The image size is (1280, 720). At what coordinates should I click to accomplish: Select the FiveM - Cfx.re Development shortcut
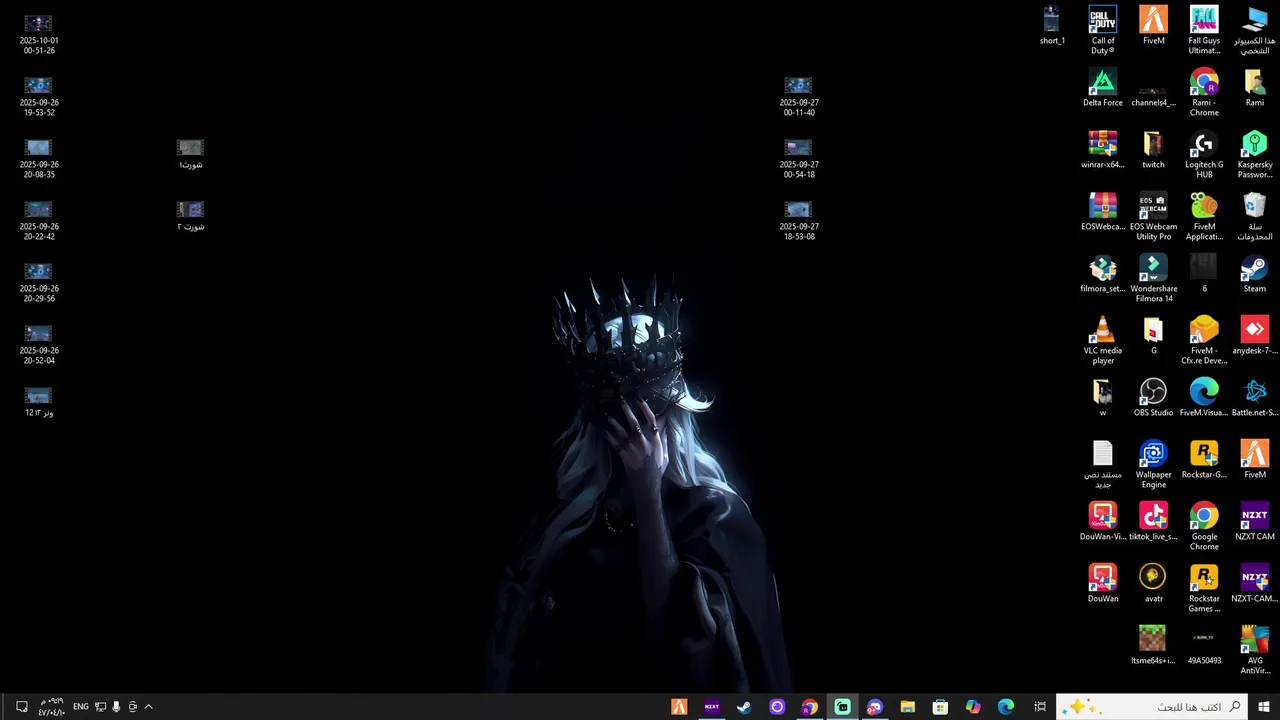[1204, 340]
